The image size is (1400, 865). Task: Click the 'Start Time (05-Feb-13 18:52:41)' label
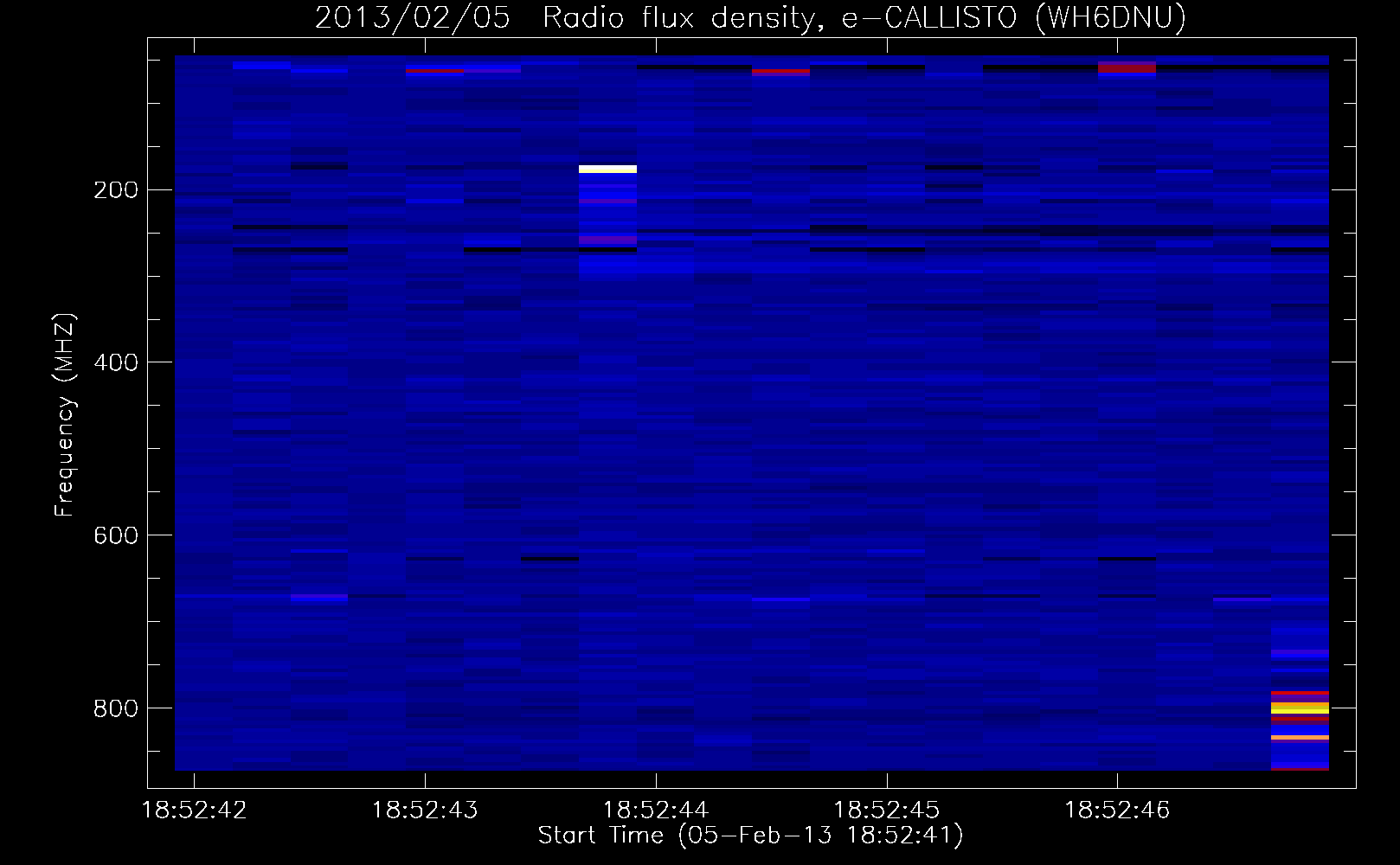pos(750,836)
